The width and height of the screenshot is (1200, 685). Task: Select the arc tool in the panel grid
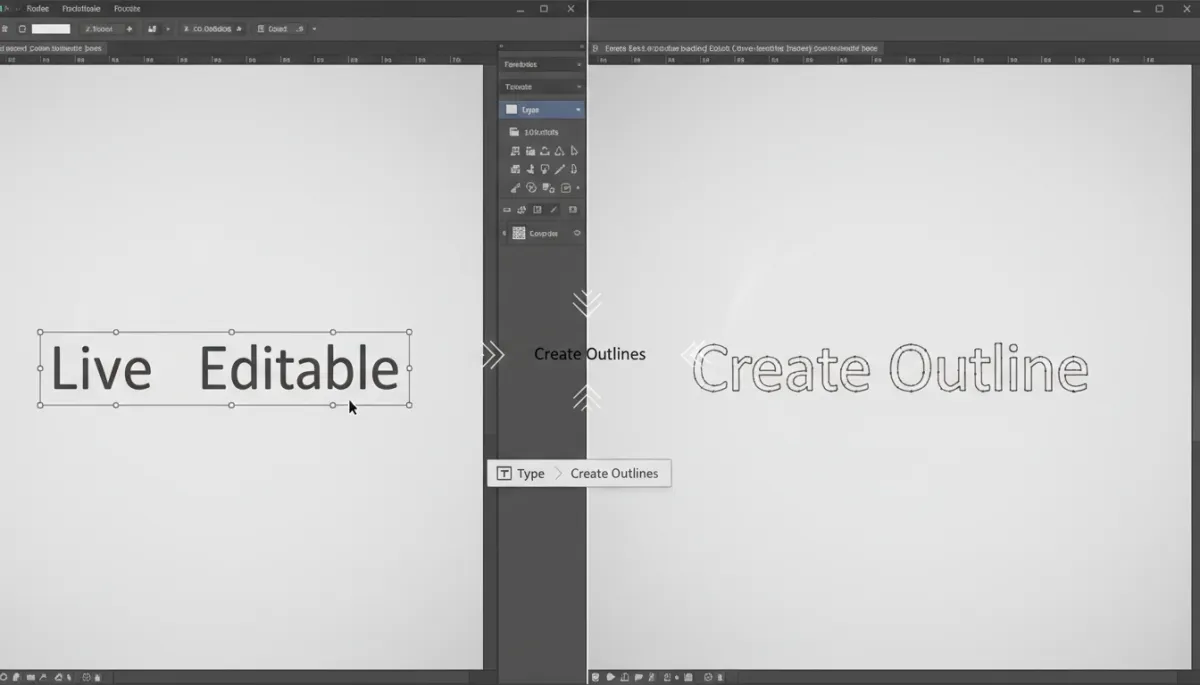tap(545, 151)
